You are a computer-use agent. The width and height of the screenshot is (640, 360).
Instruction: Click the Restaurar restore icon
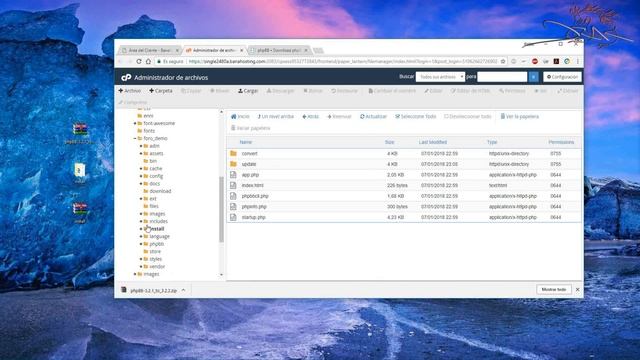pos(344,91)
